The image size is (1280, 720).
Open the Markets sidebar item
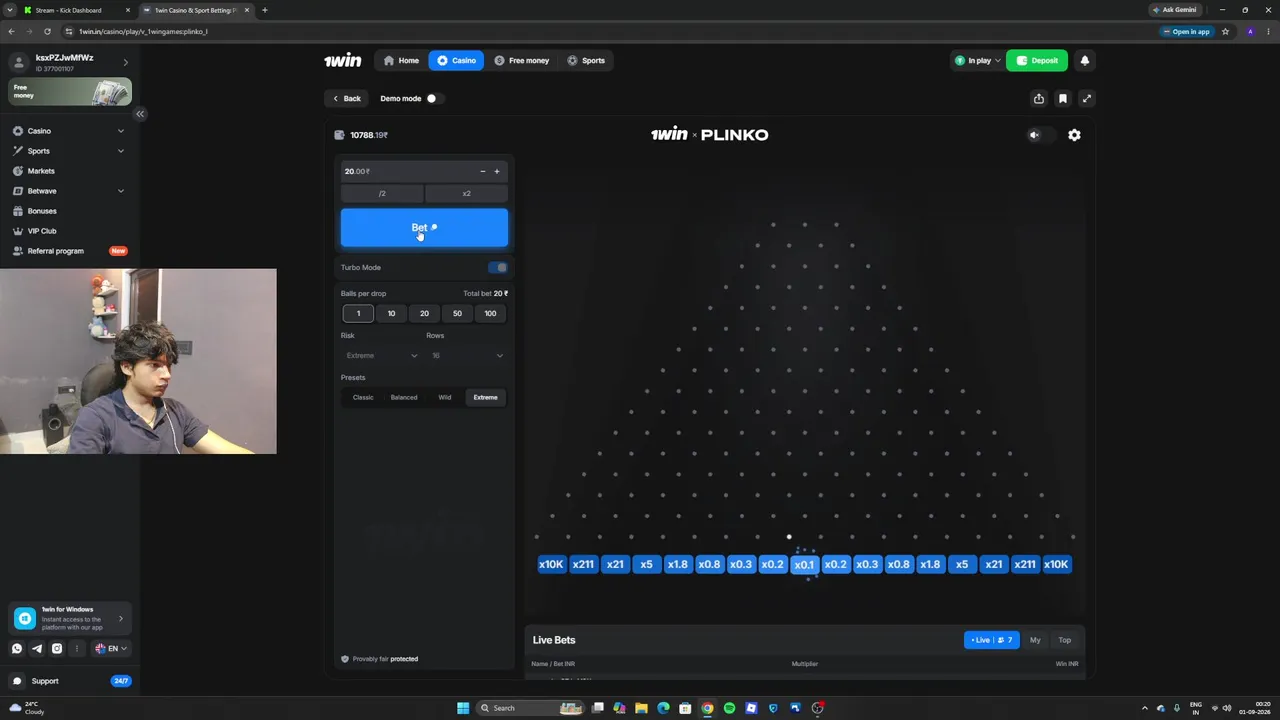[x=41, y=171]
